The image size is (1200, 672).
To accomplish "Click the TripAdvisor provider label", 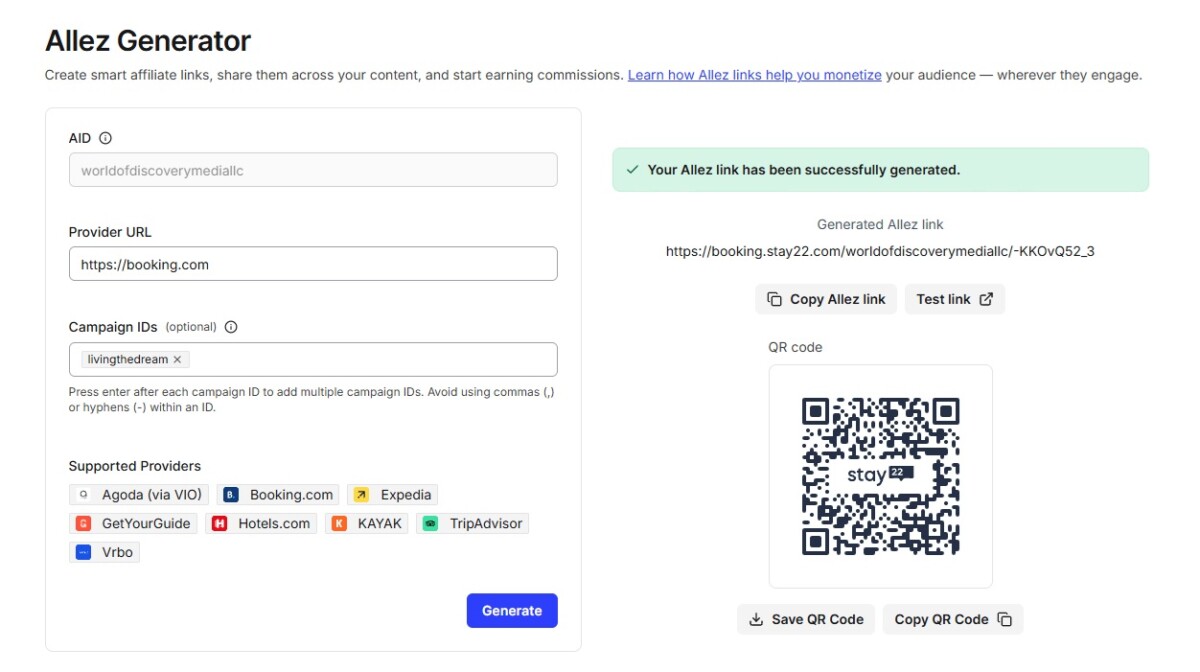I will click(x=486, y=523).
